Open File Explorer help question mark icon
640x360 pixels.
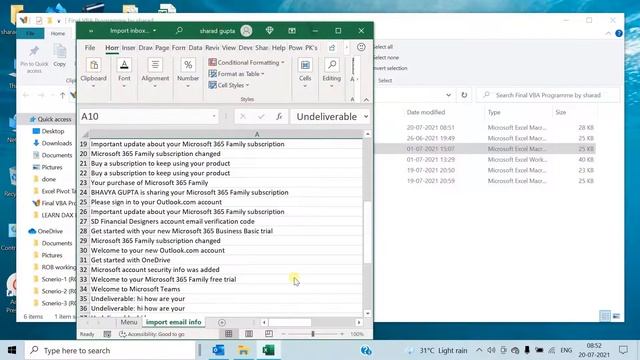619,33
